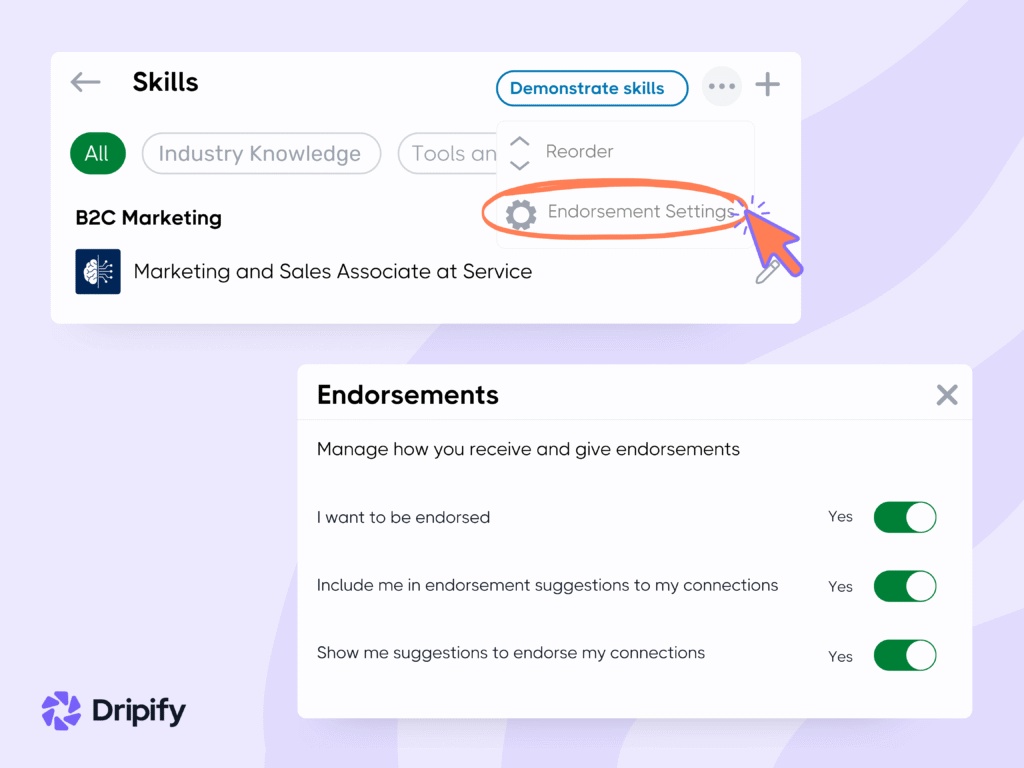Disable 'I want to be endorsed'

pyautogui.click(x=904, y=517)
